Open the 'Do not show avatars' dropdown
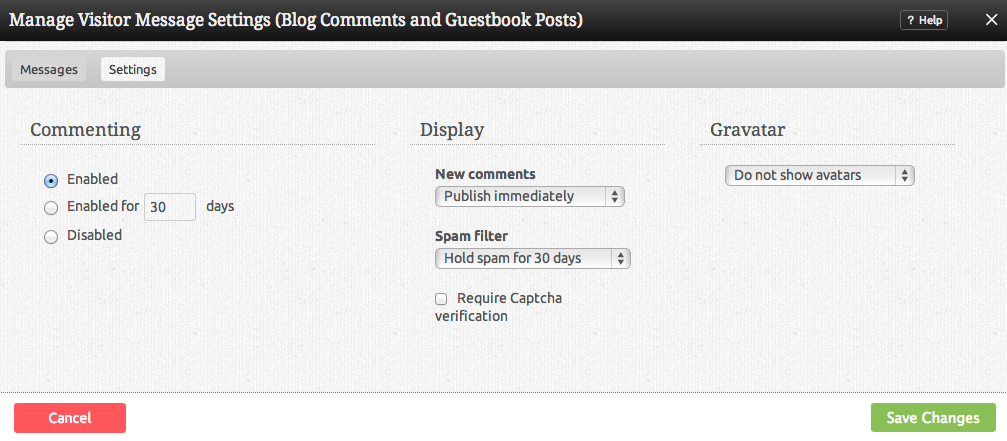Image resolution: width=1007 pixels, height=441 pixels. point(820,175)
